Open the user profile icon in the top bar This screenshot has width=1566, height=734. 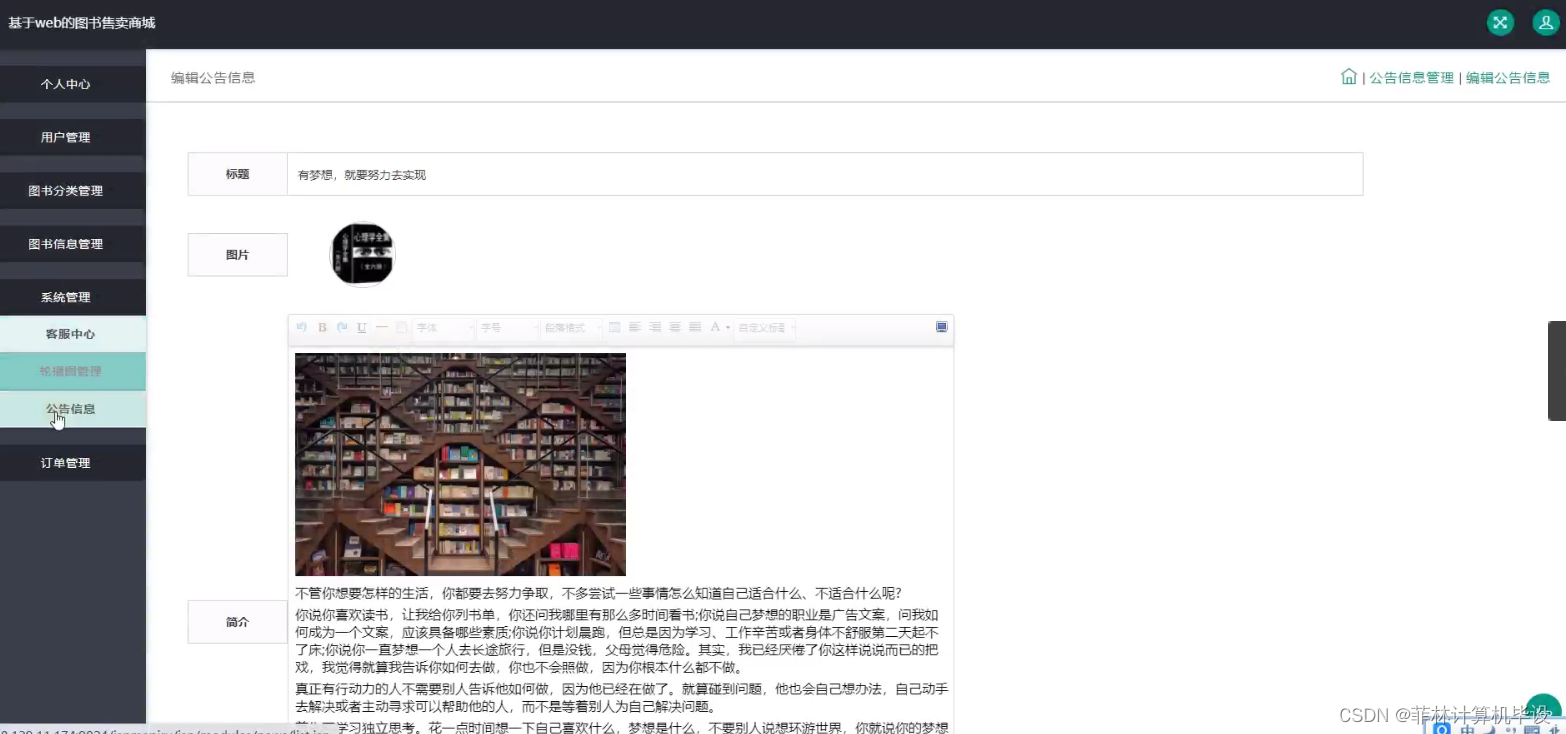click(1545, 21)
